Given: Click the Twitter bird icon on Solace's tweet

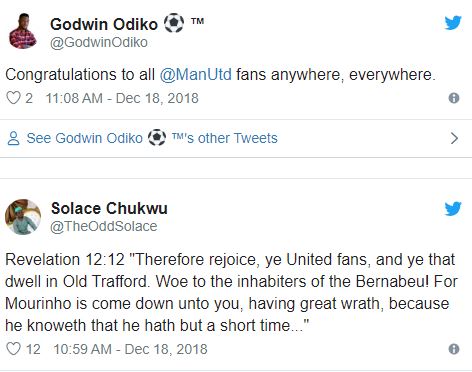Looking at the screenshot, I should tap(453, 209).
